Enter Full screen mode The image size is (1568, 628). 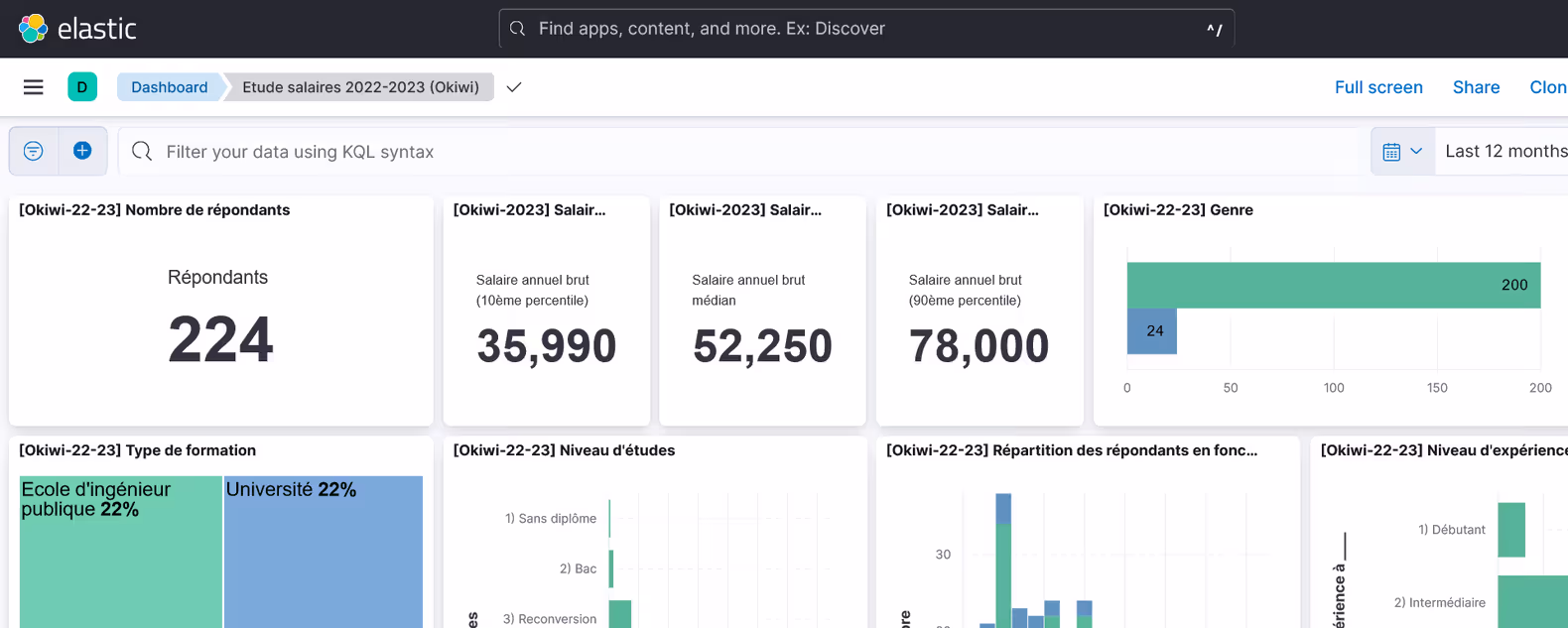[1377, 87]
